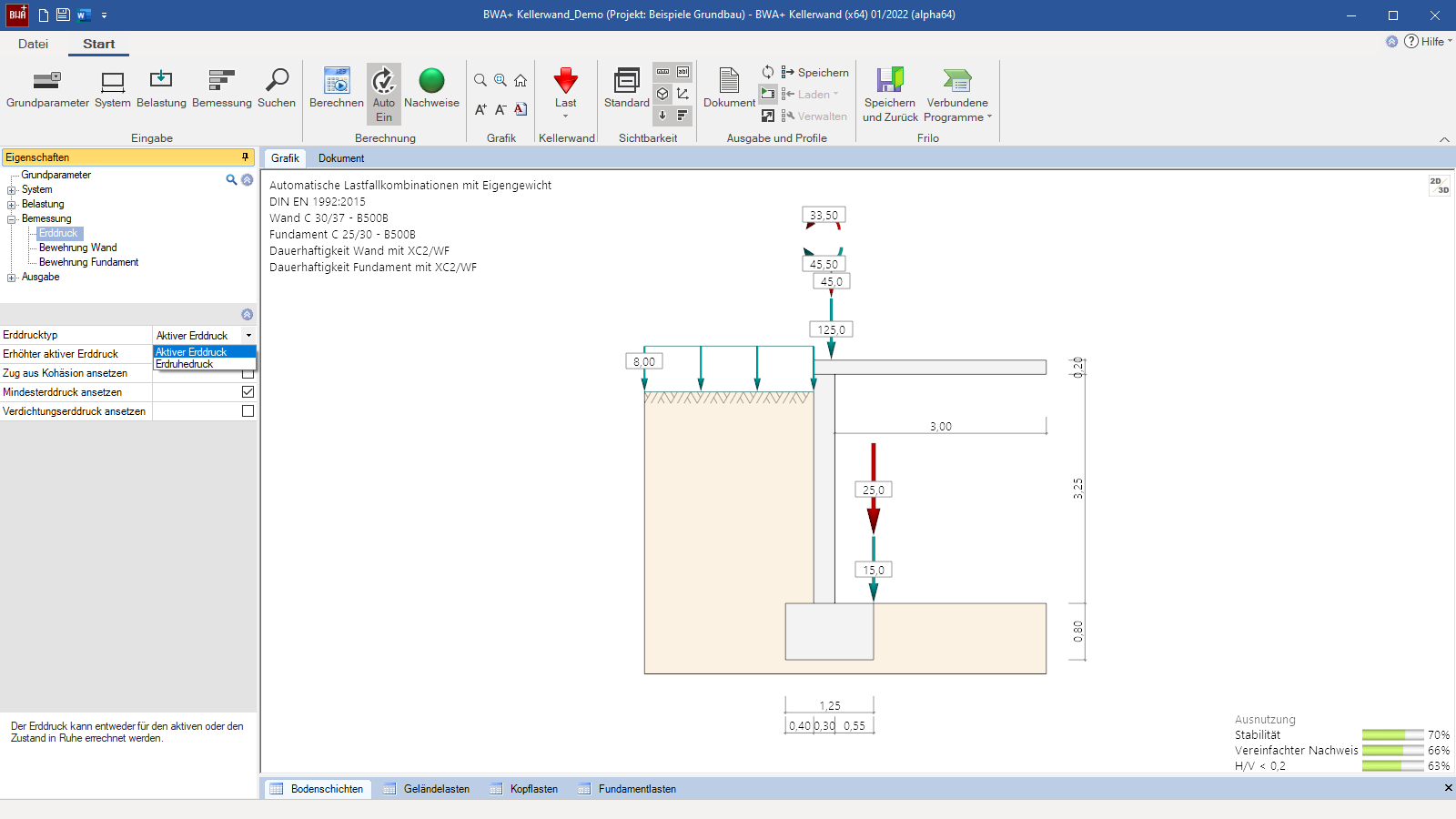This screenshot has height=819, width=1456.
Task: Decrease graphic font size A-
Action: click(500, 109)
